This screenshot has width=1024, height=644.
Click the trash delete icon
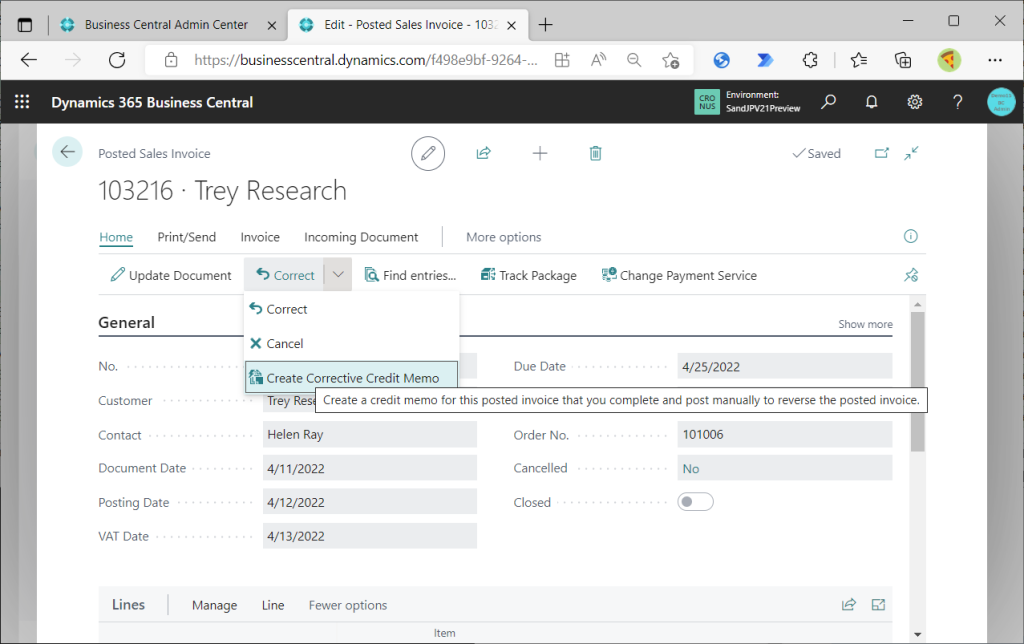coord(596,153)
